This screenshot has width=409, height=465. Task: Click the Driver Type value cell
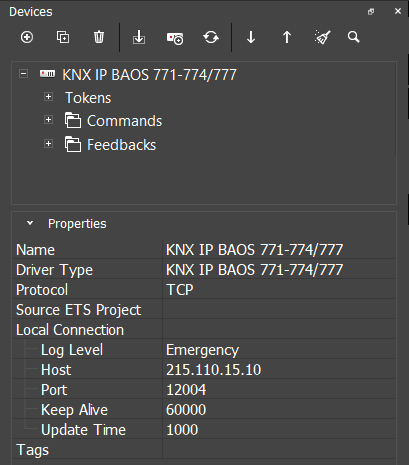pyautogui.click(x=279, y=270)
